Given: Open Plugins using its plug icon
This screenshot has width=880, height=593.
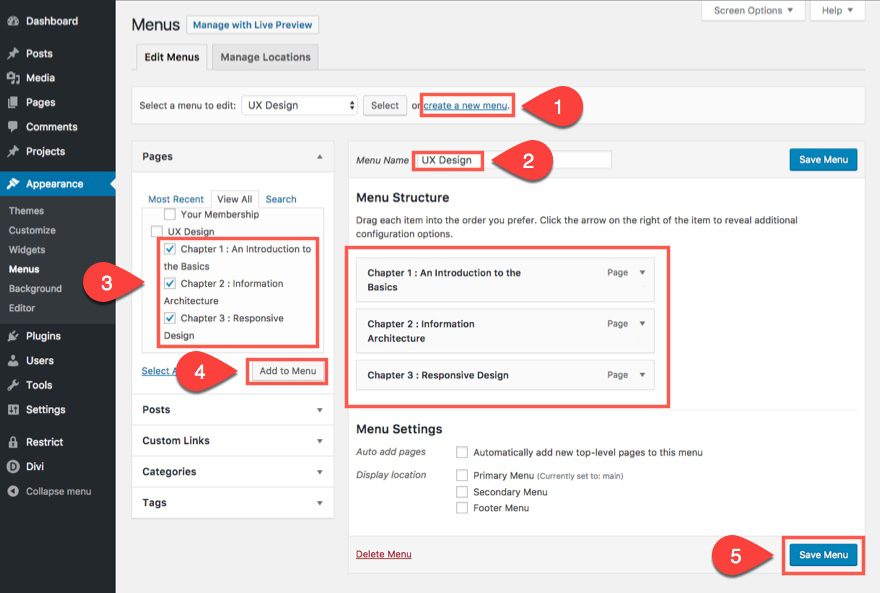Looking at the screenshot, I should coord(13,337).
